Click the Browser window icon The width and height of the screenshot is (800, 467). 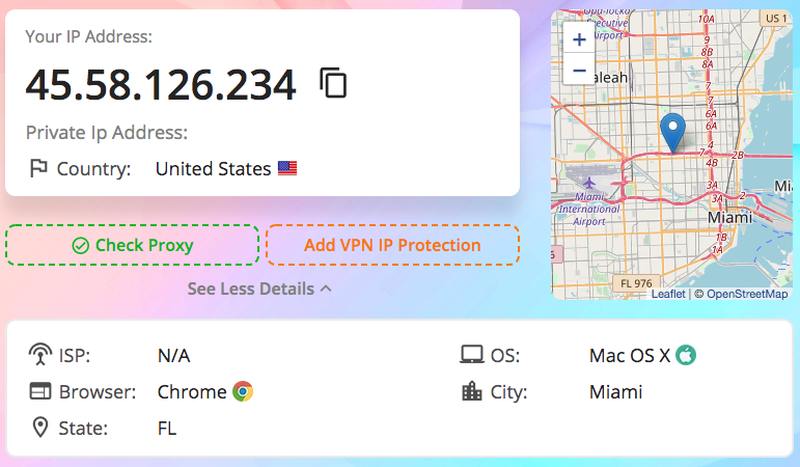click(40, 391)
